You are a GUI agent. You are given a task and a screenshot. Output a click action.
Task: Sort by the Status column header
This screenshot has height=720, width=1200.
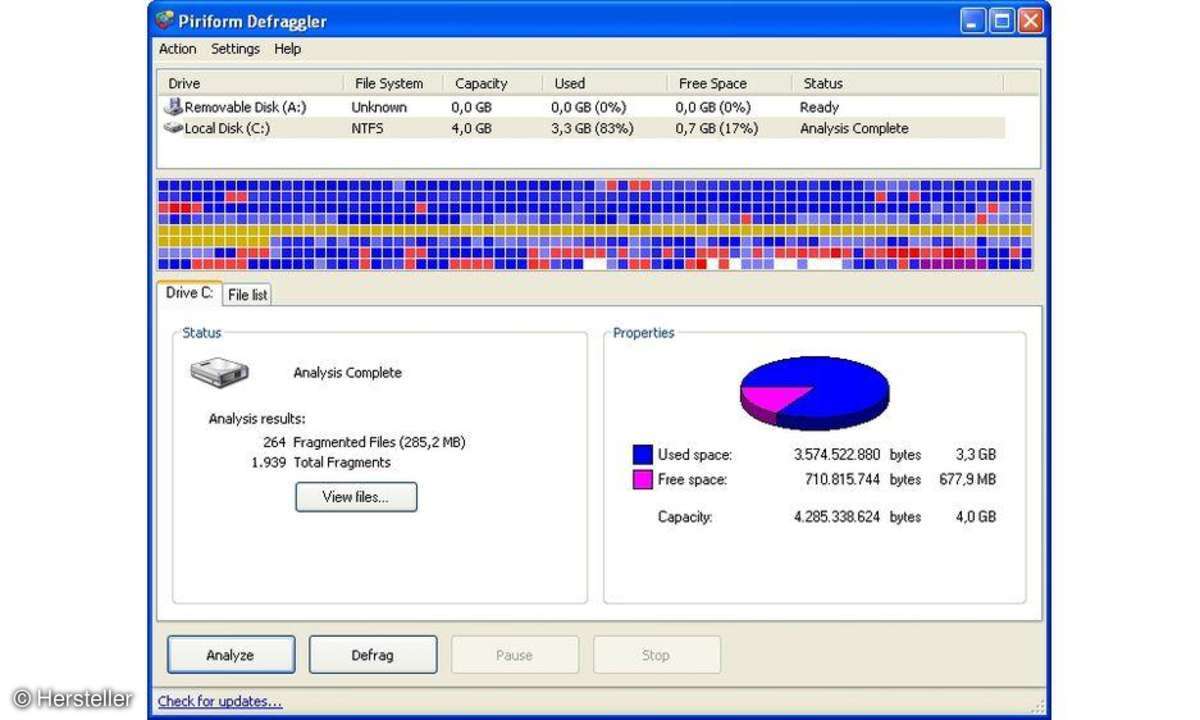(x=897, y=84)
